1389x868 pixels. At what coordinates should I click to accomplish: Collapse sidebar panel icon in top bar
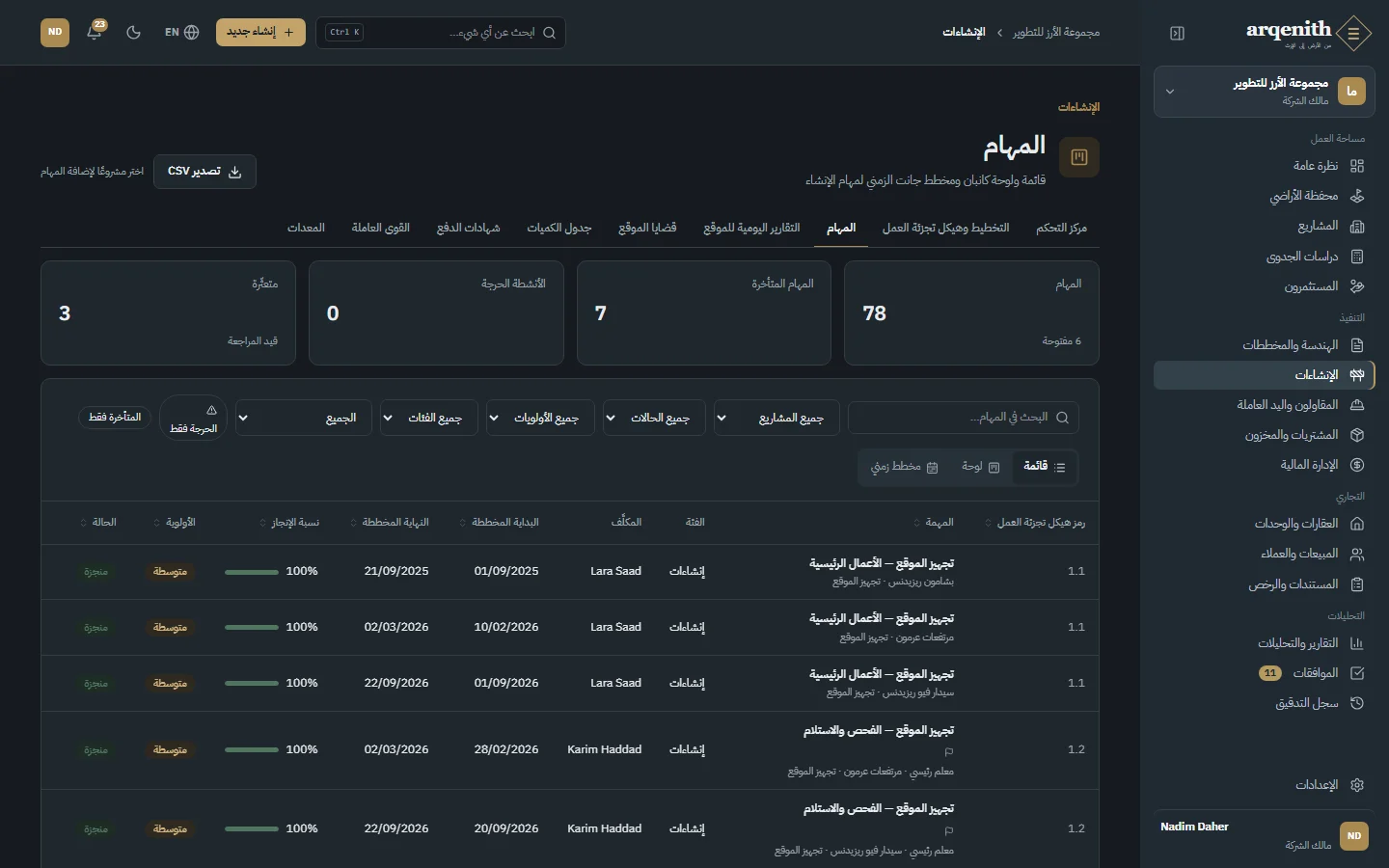point(1177,33)
